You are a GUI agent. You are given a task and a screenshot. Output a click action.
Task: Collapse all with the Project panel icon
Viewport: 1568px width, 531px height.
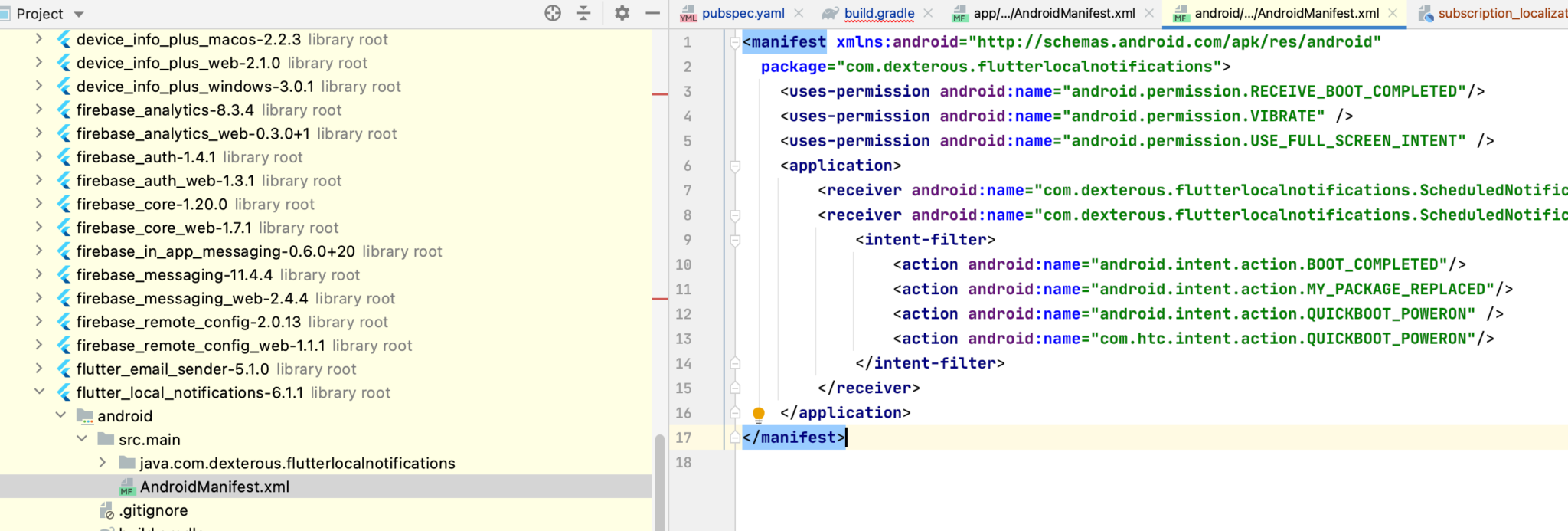tap(583, 13)
